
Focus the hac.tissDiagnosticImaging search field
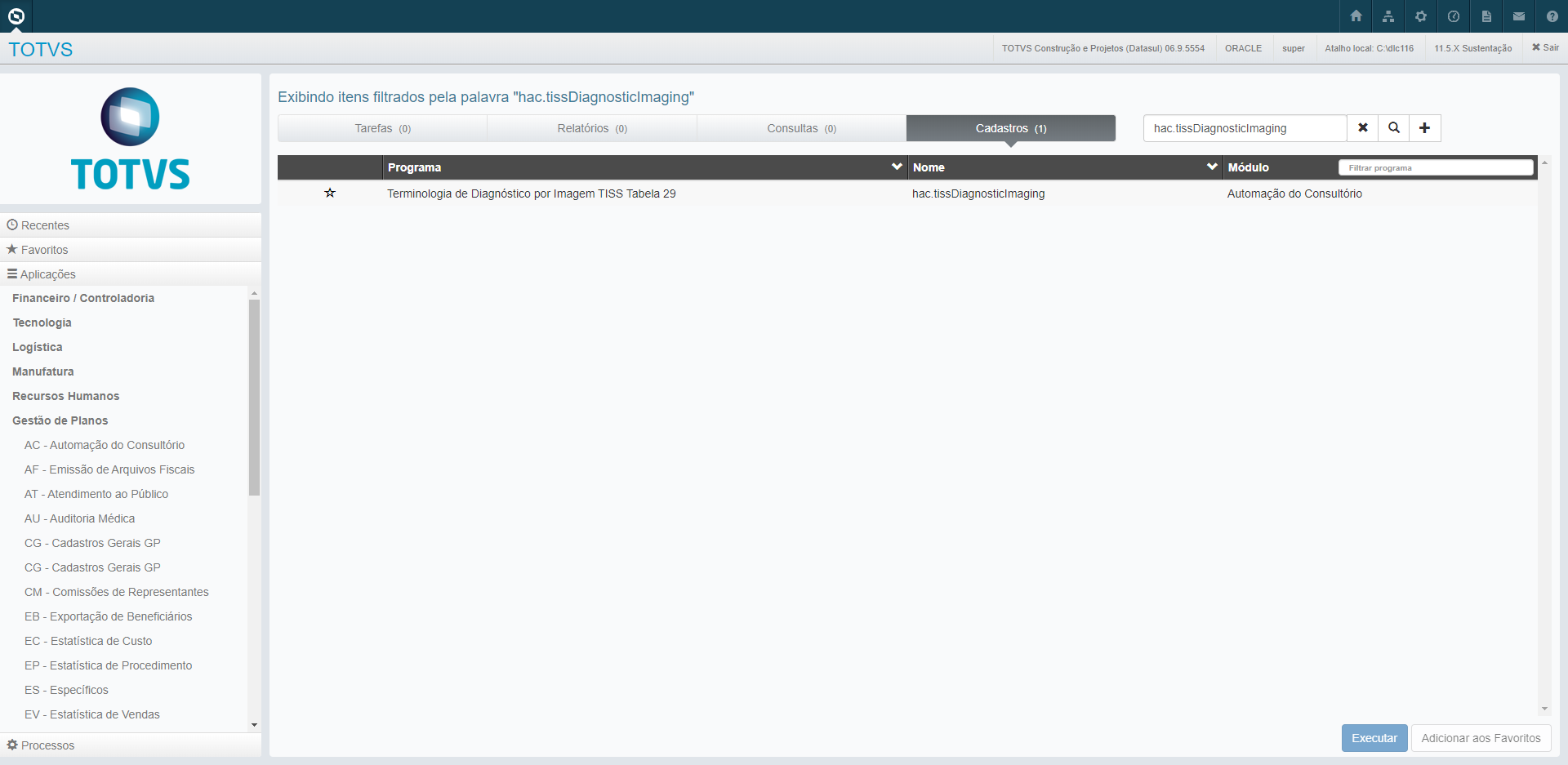coord(1245,128)
